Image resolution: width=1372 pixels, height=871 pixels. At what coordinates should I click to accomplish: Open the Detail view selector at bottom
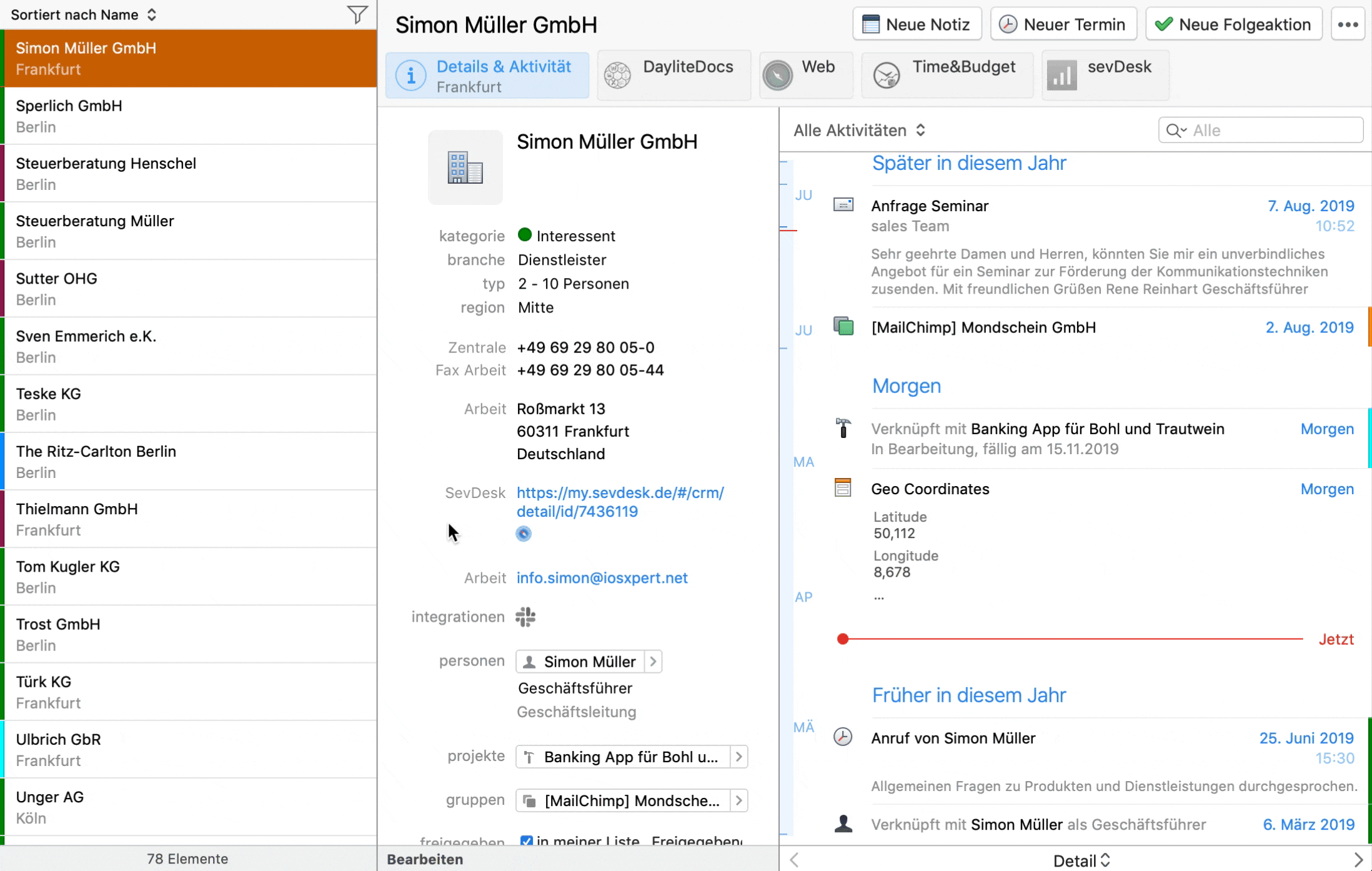point(1081,860)
